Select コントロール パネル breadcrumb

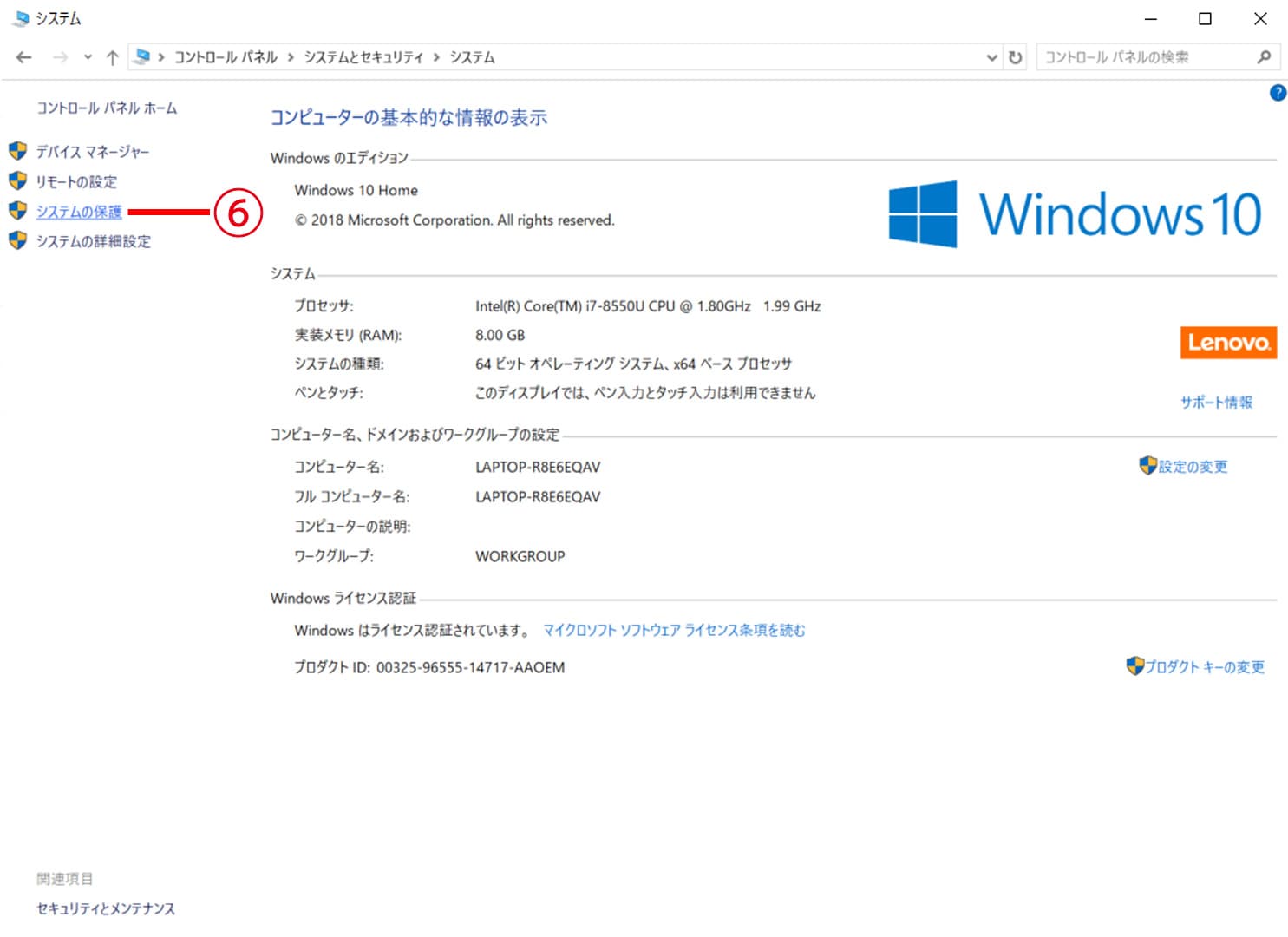[x=226, y=57]
